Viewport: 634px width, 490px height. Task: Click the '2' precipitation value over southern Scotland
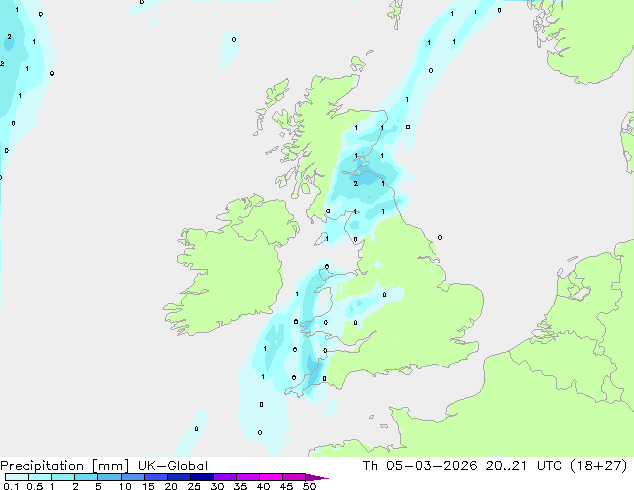click(355, 184)
